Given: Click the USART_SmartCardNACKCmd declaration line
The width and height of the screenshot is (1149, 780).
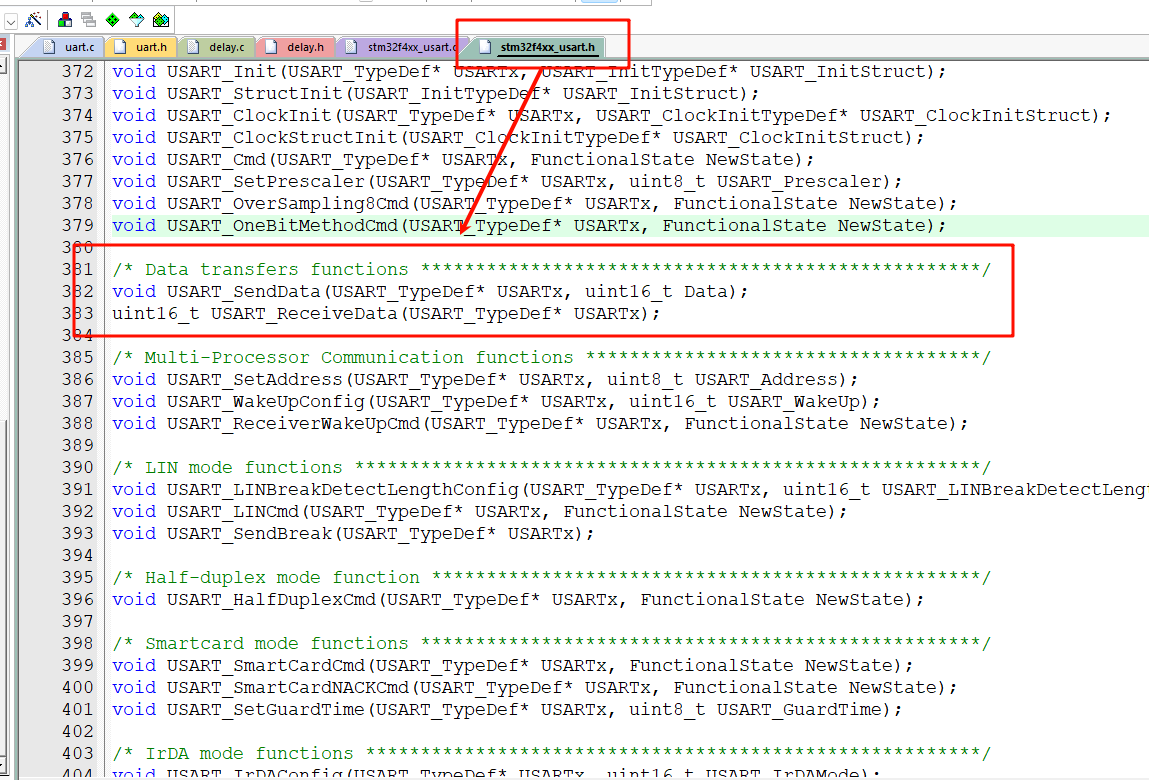Looking at the screenshot, I should (534, 688).
